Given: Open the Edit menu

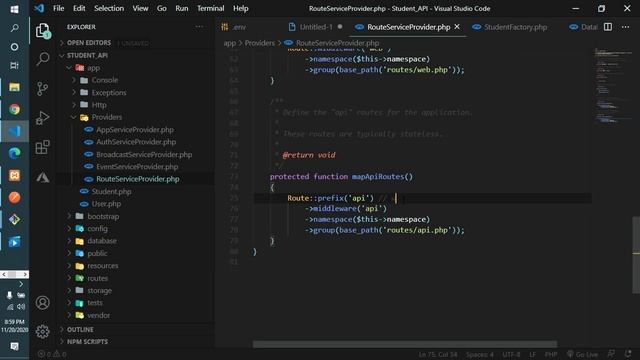Looking at the screenshot, I should [79, 8].
